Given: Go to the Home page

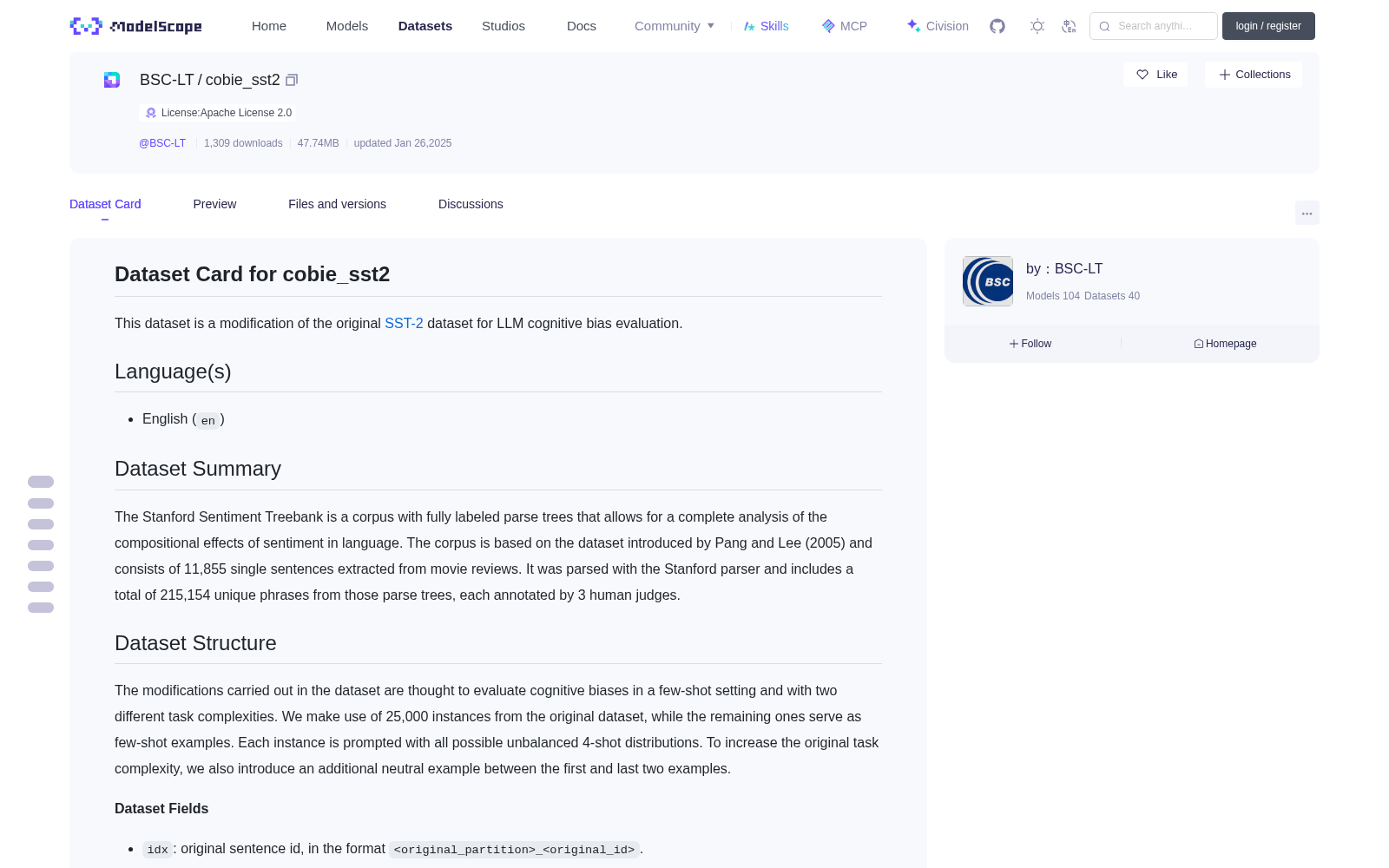Looking at the screenshot, I should pos(269,26).
